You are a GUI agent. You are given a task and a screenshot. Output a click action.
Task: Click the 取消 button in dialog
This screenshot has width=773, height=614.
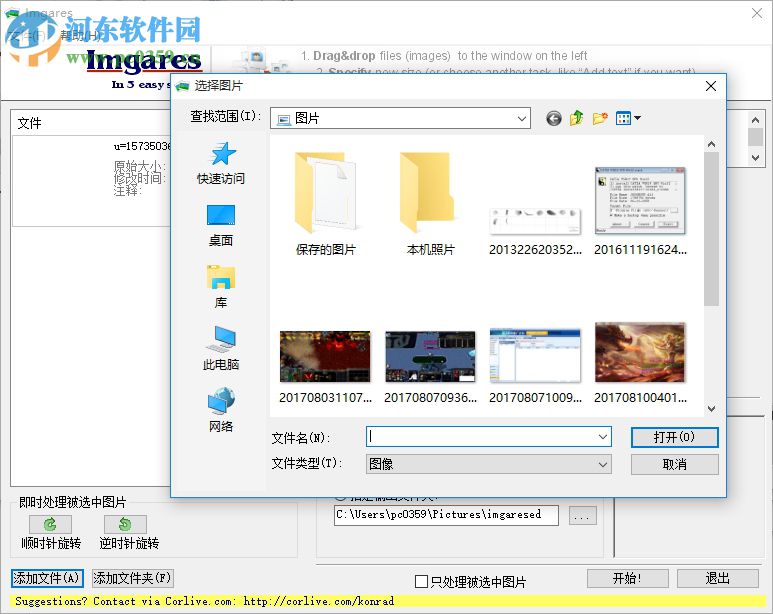[x=674, y=465]
